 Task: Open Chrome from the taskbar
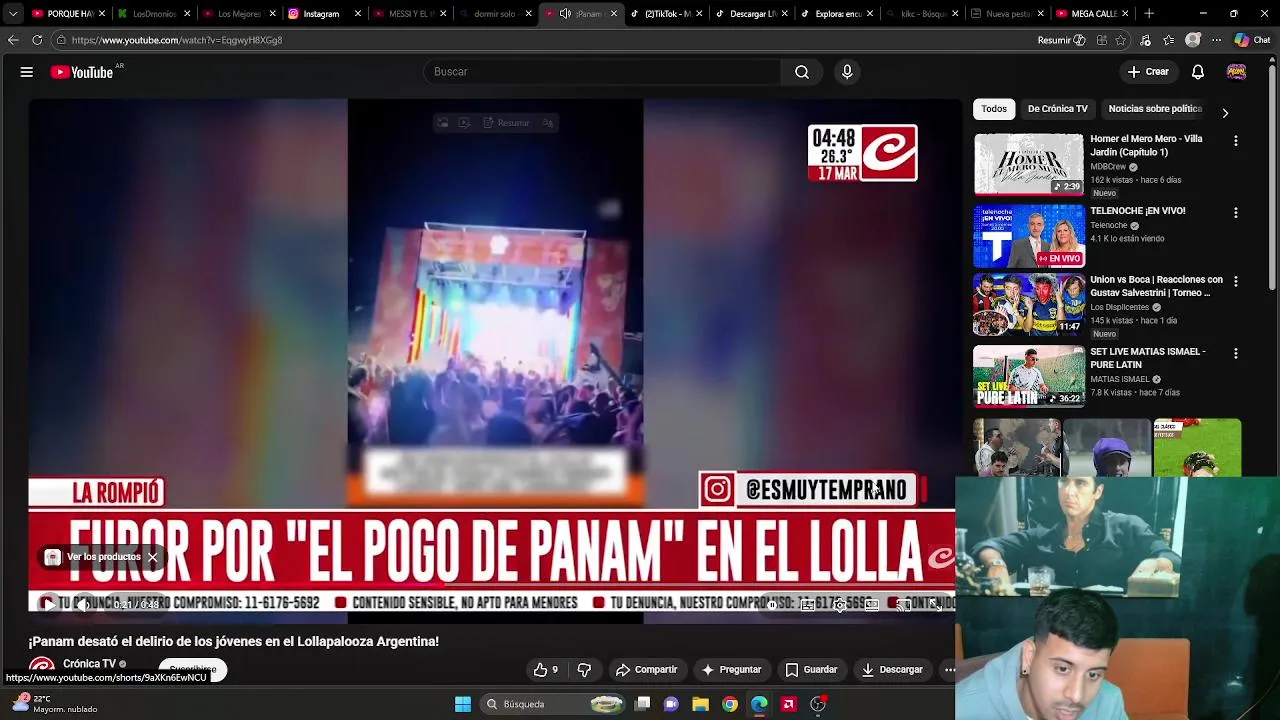point(730,704)
